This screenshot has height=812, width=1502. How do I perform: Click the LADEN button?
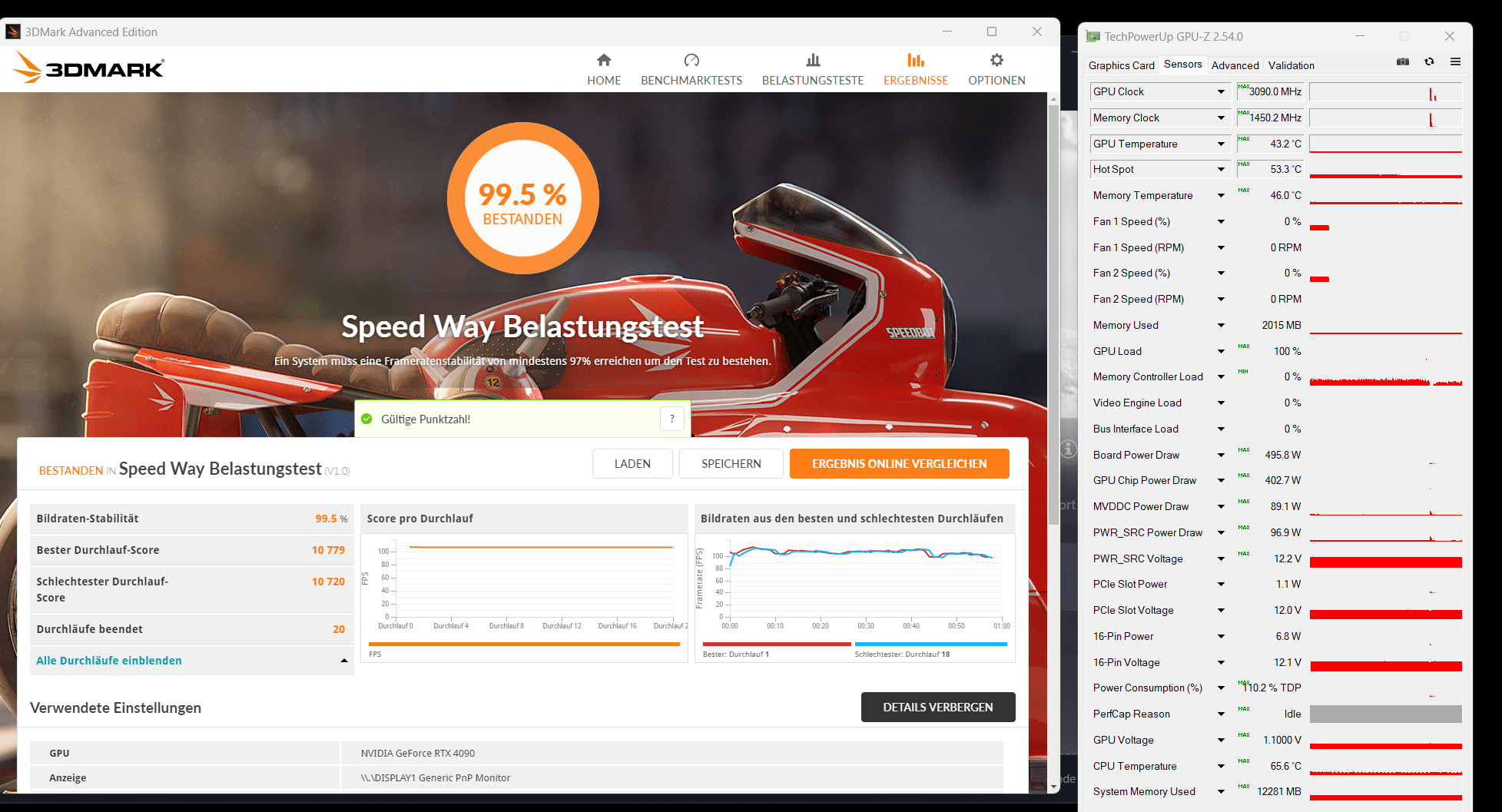(632, 463)
